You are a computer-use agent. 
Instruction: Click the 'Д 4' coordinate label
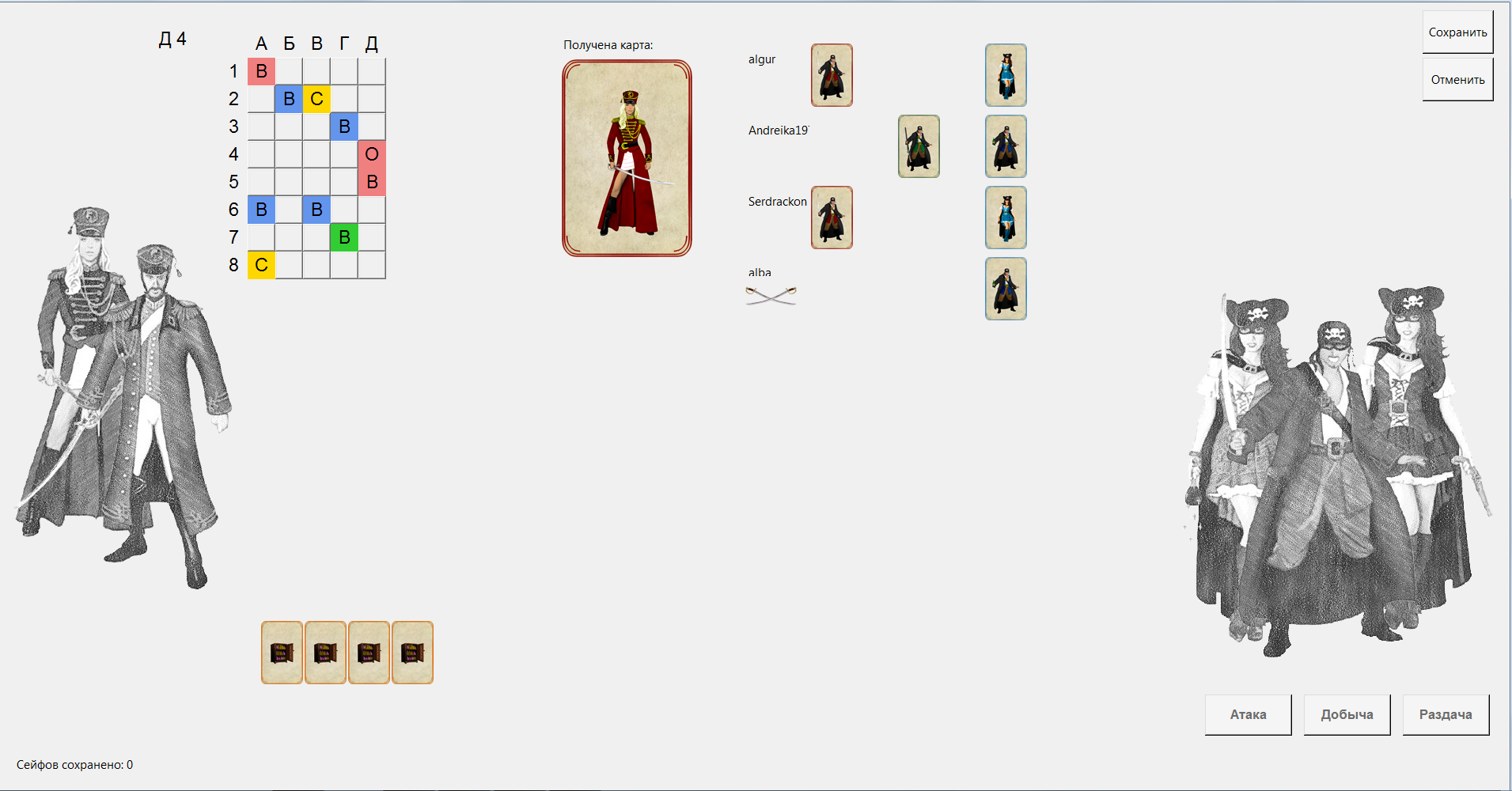click(x=172, y=40)
